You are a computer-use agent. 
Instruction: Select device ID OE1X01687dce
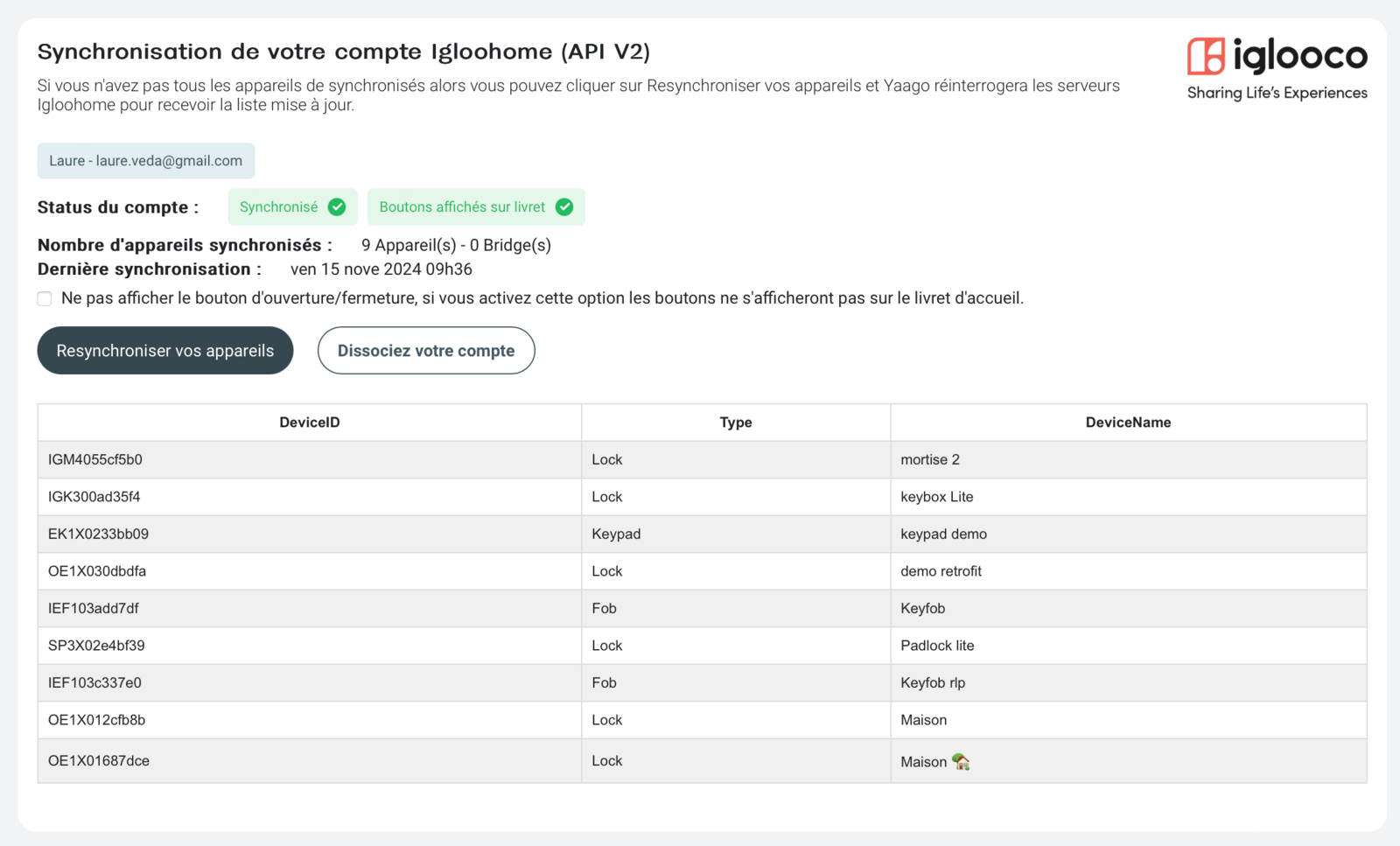[x=99, y=761]
